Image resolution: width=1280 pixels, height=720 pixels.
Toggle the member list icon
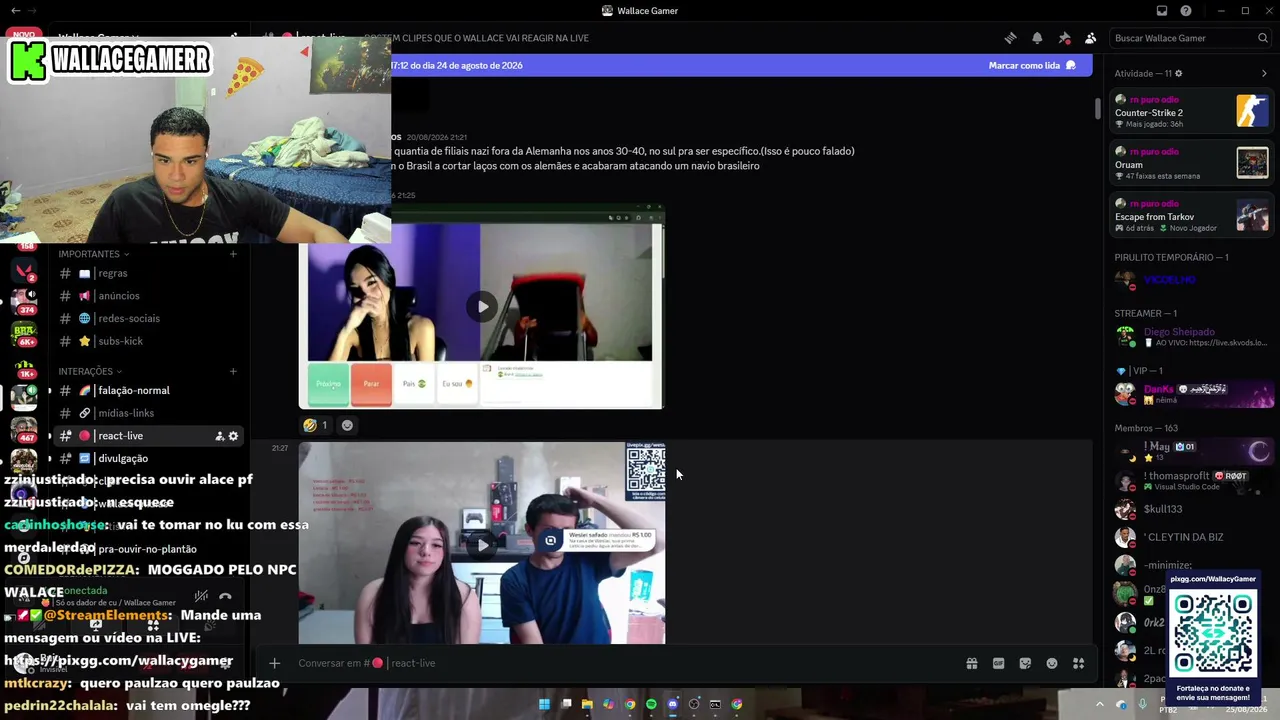1091,38
